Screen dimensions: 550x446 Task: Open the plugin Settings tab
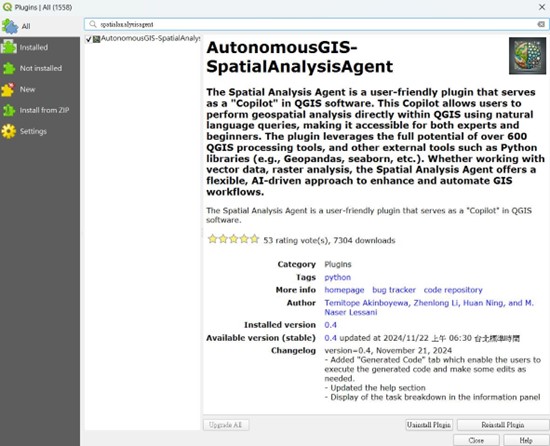[40, 131]
